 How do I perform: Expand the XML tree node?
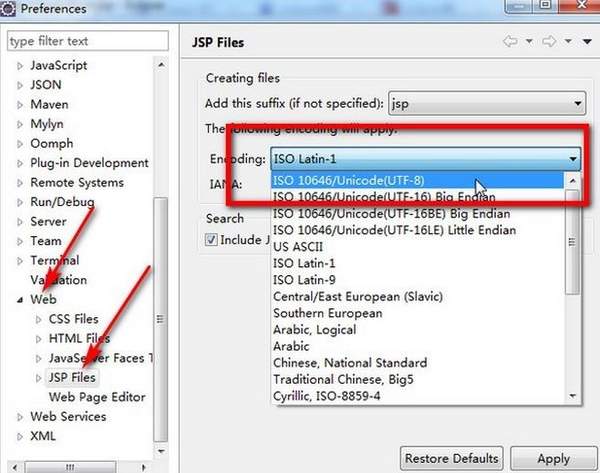coord(20,436)
